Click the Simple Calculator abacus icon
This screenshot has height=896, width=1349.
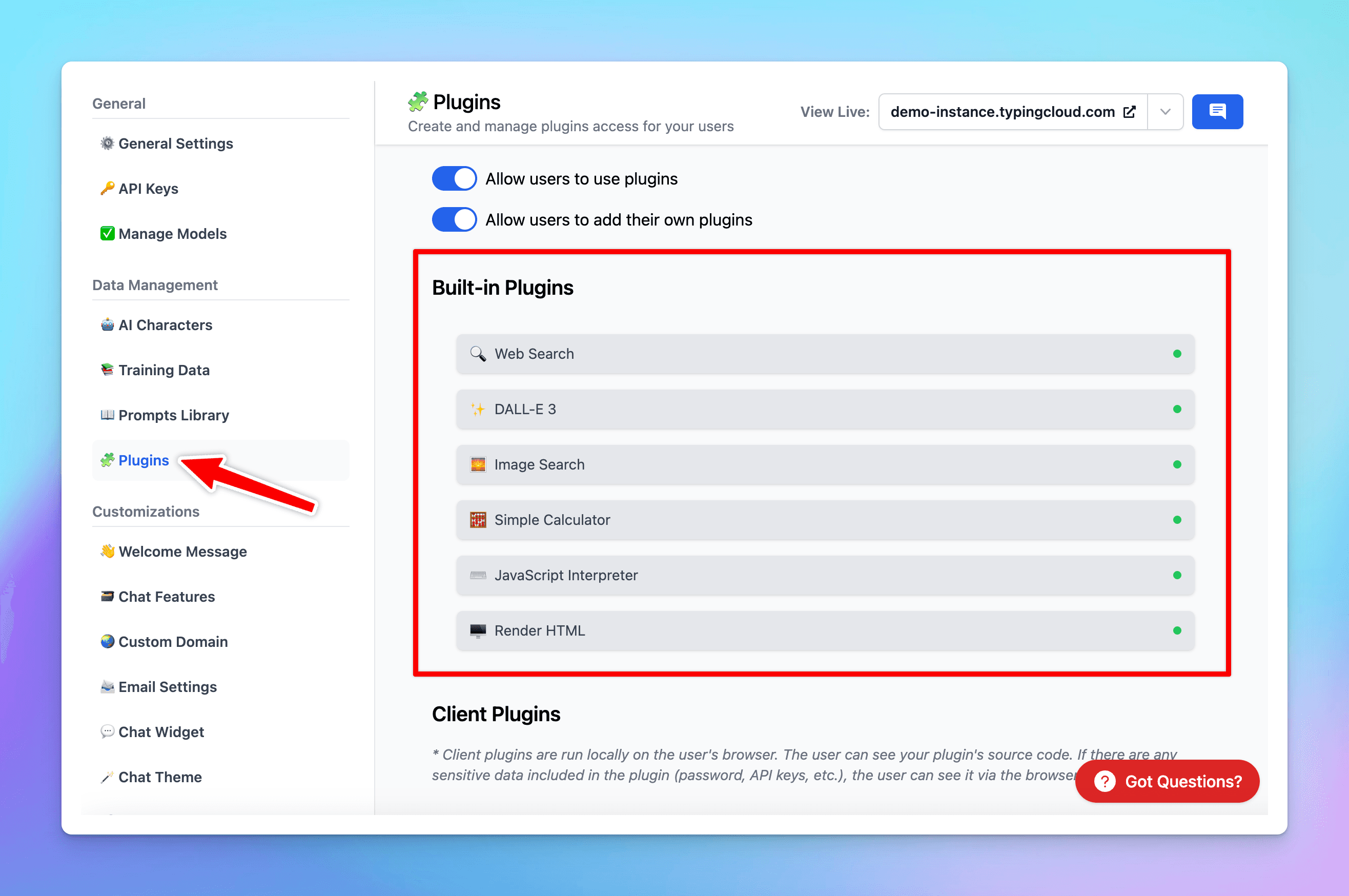(478, 520)
